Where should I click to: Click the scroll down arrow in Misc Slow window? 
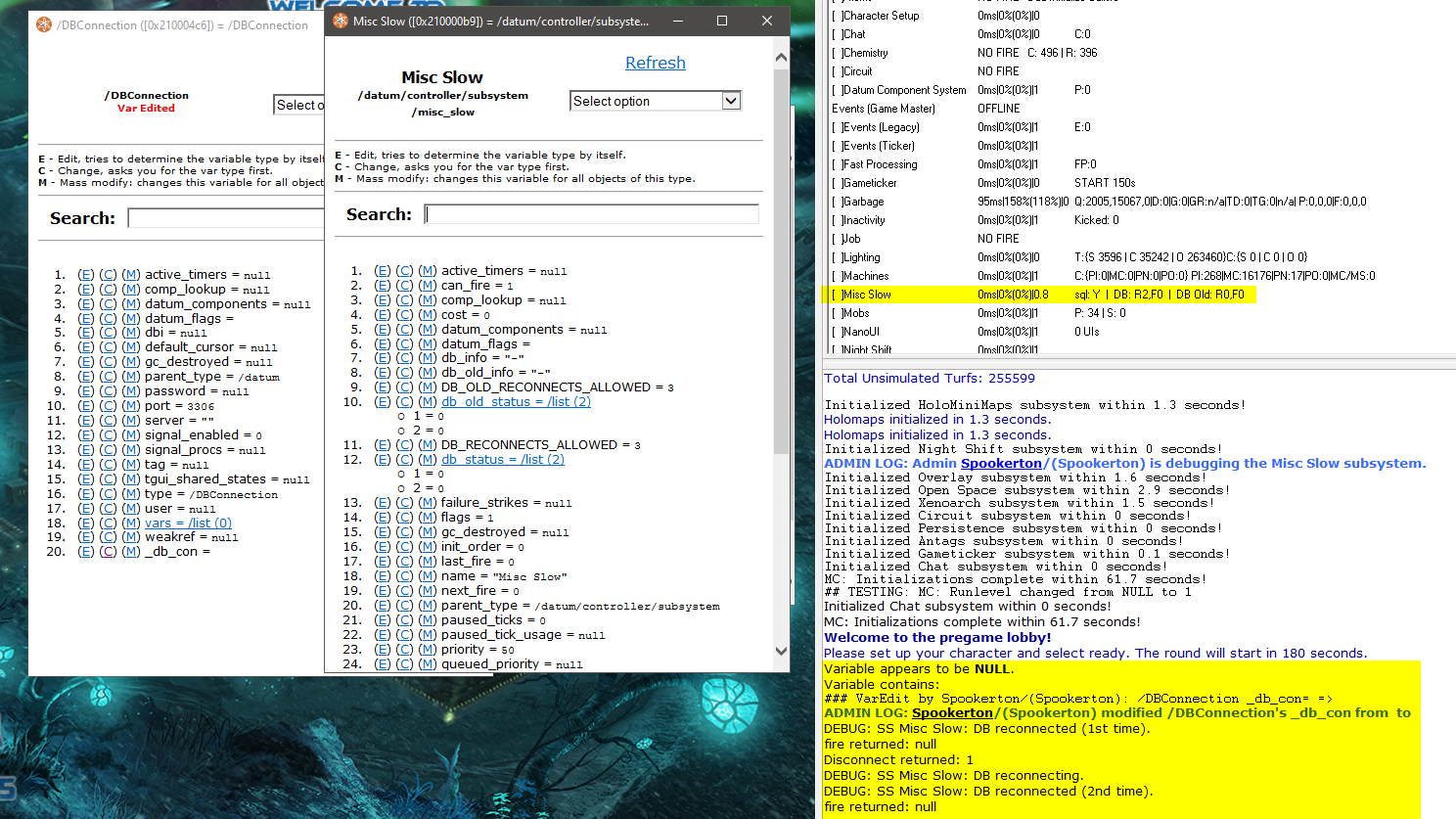(x=781, y=651)
